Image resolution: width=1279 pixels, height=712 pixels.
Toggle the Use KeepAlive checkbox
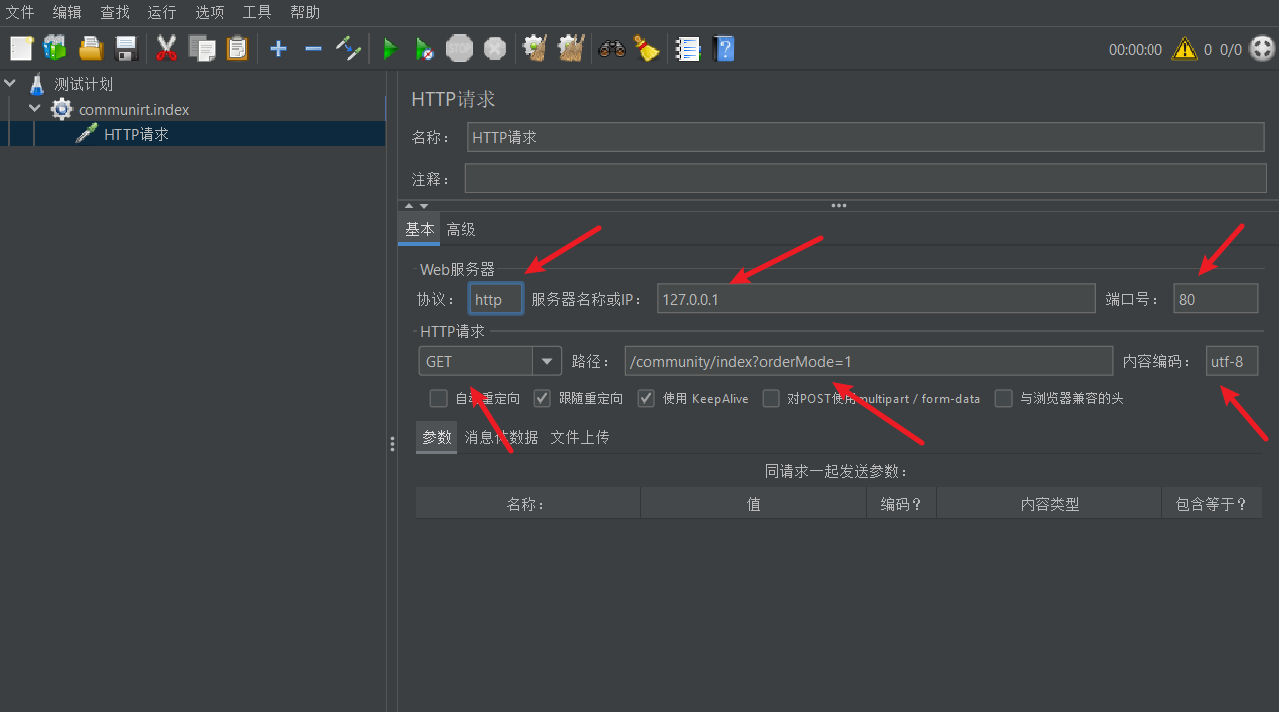click(x=646, y=398)
